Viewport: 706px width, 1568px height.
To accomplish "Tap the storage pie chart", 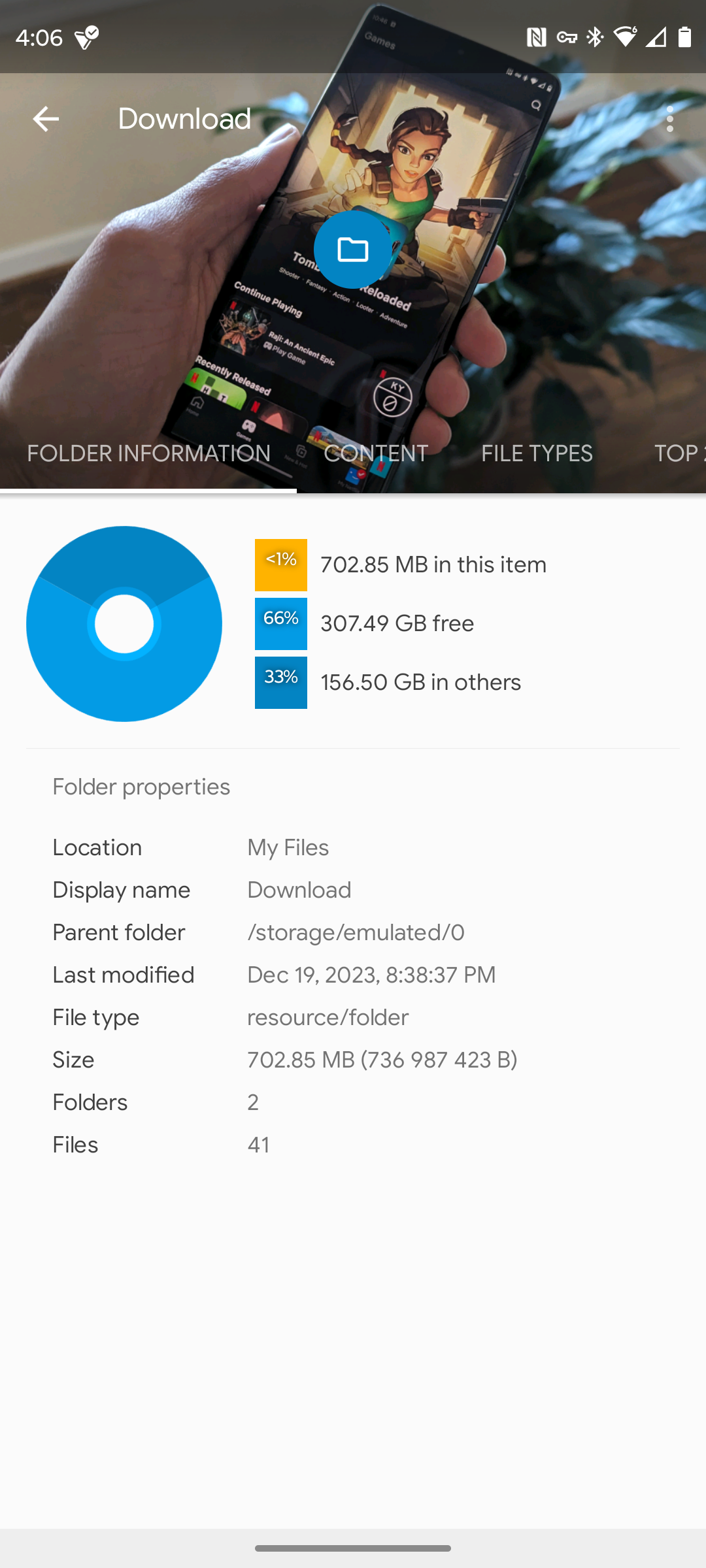I will 124,624.
